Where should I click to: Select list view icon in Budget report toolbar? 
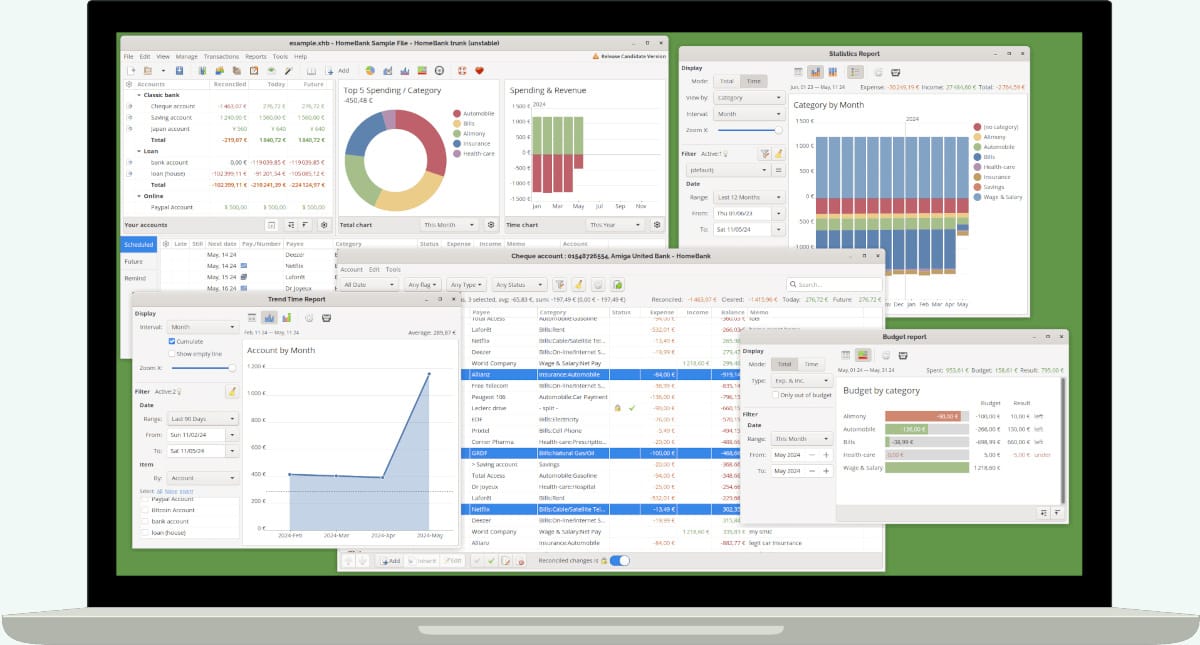click(x=846, y=355)
